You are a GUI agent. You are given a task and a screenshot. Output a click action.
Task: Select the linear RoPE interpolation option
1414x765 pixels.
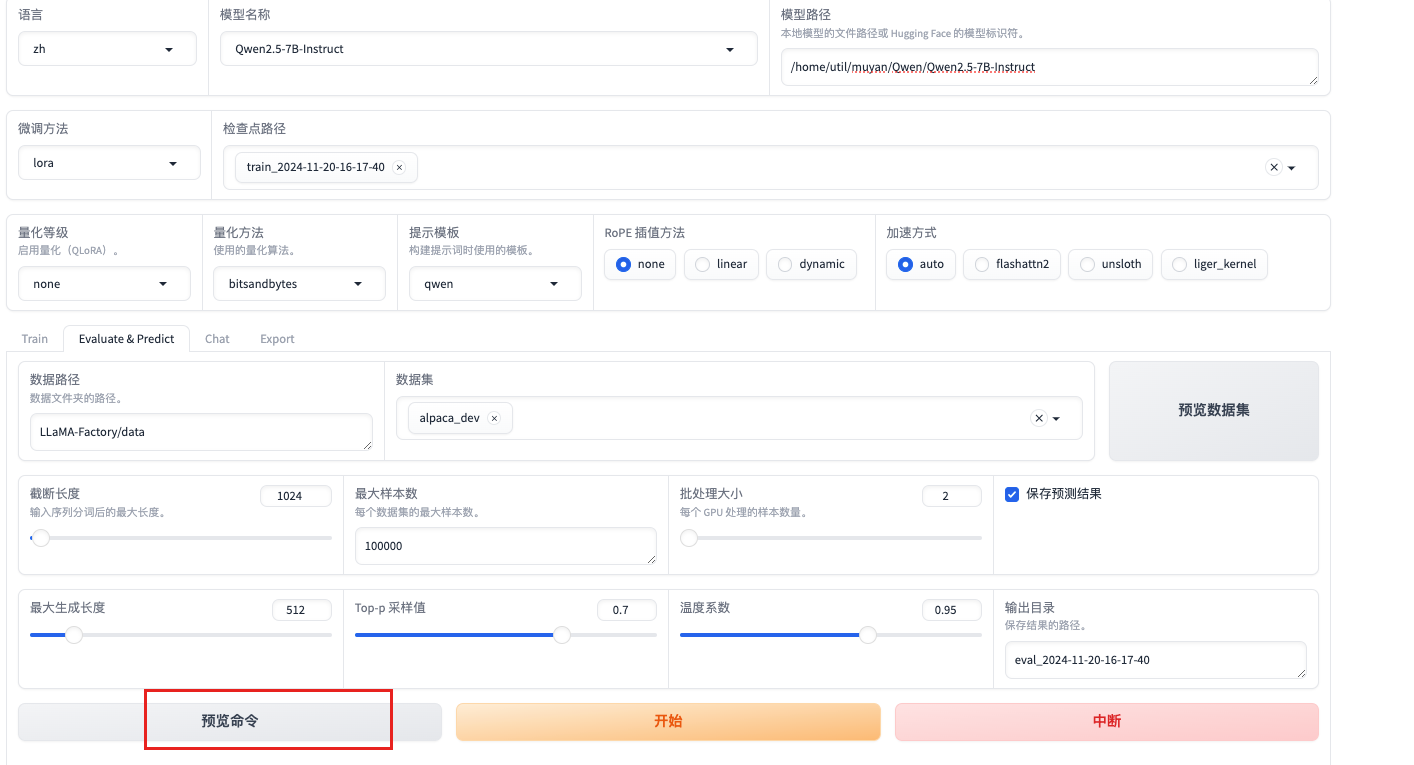point(720,264)
